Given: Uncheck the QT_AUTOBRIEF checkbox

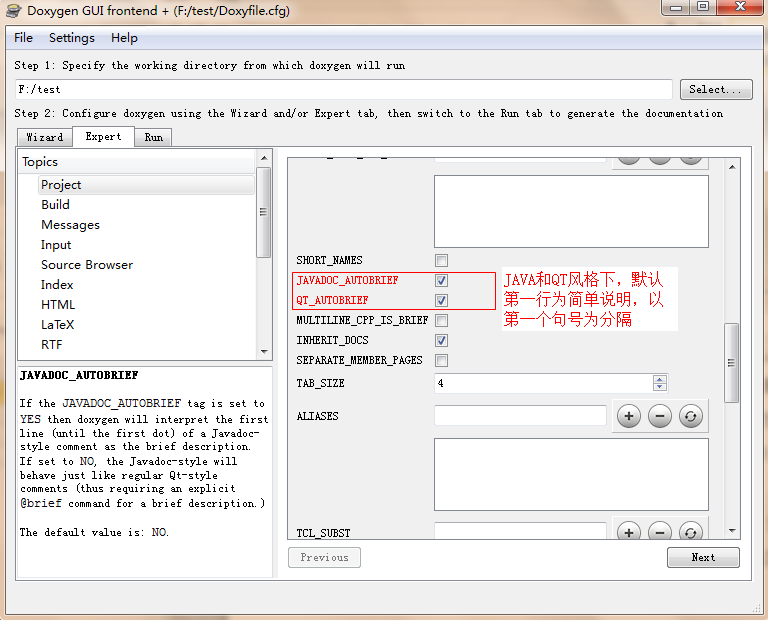Looking at the screenshot, I should point(441,300).
